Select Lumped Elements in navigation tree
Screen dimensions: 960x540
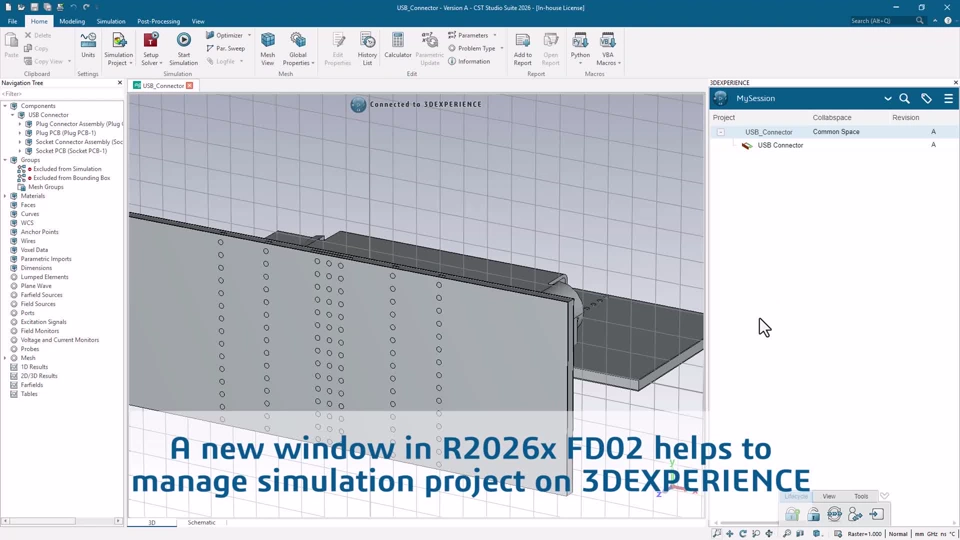point(44,277)
